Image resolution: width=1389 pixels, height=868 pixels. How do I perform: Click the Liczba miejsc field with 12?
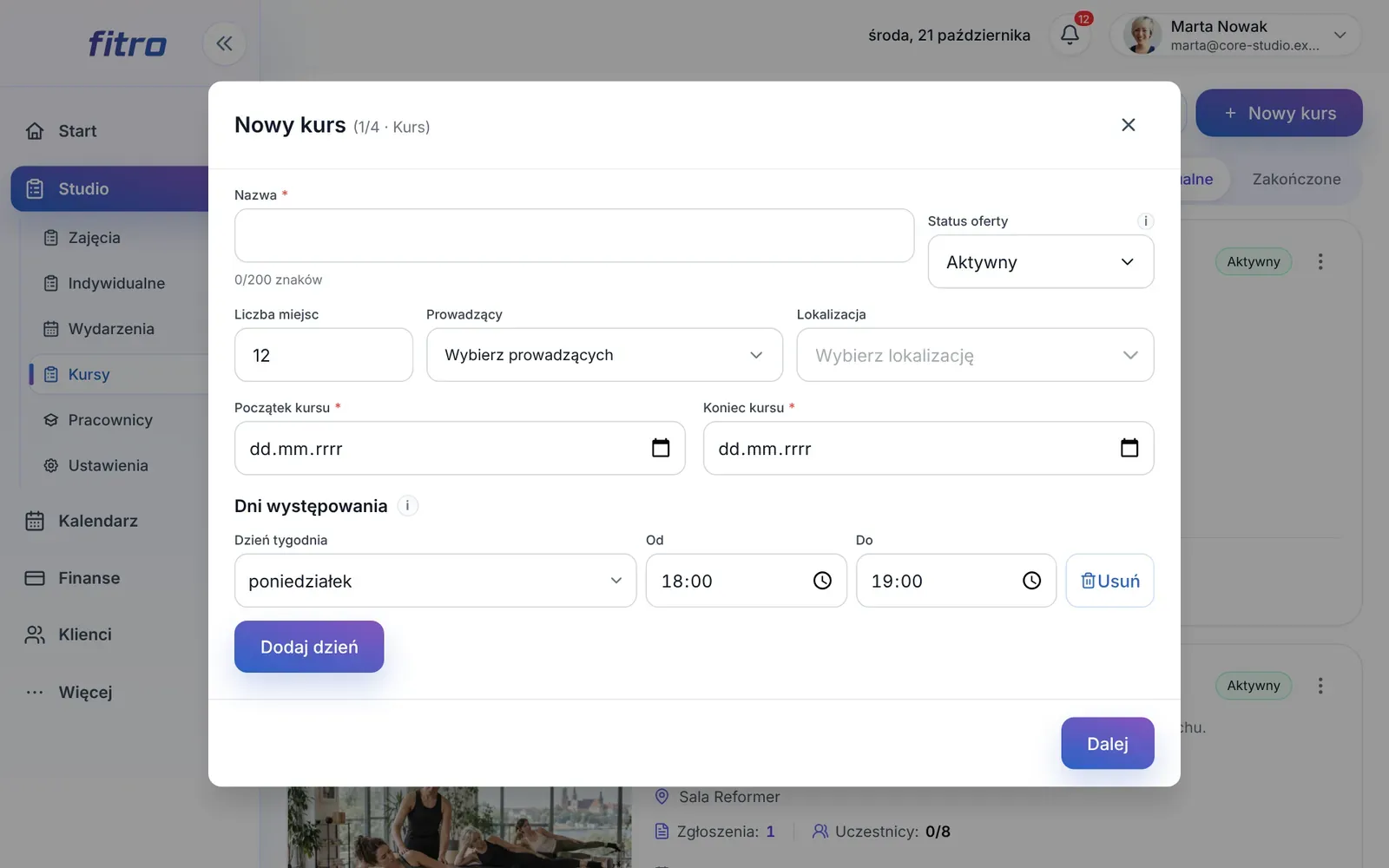click(323, 355)
